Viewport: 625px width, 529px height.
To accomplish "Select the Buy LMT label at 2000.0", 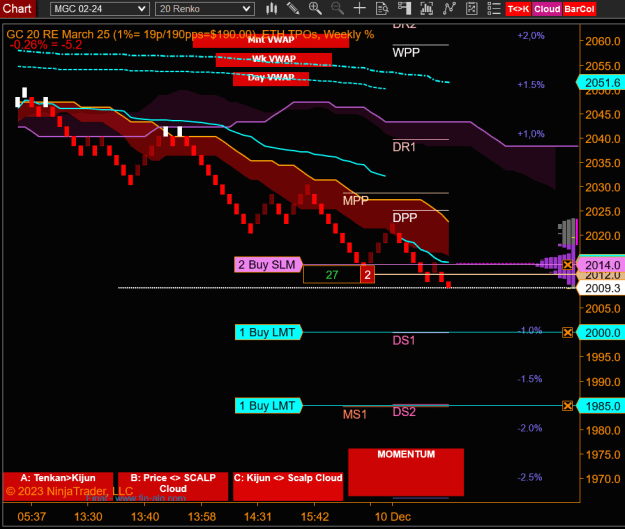I will [268, 332].
